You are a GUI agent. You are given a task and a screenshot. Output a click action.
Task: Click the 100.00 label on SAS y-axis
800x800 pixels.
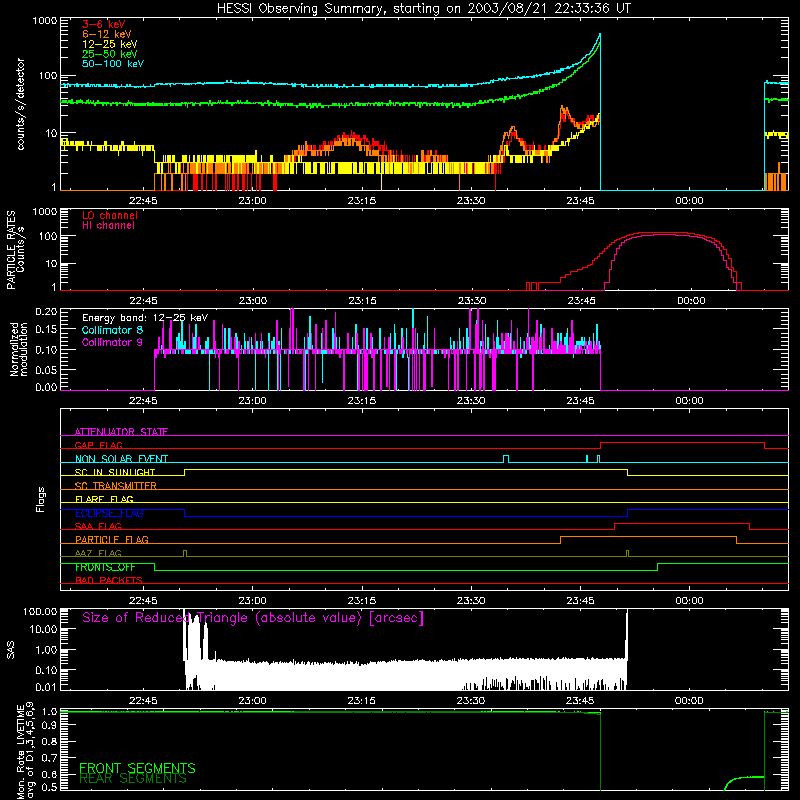click(x=40, y=611)
